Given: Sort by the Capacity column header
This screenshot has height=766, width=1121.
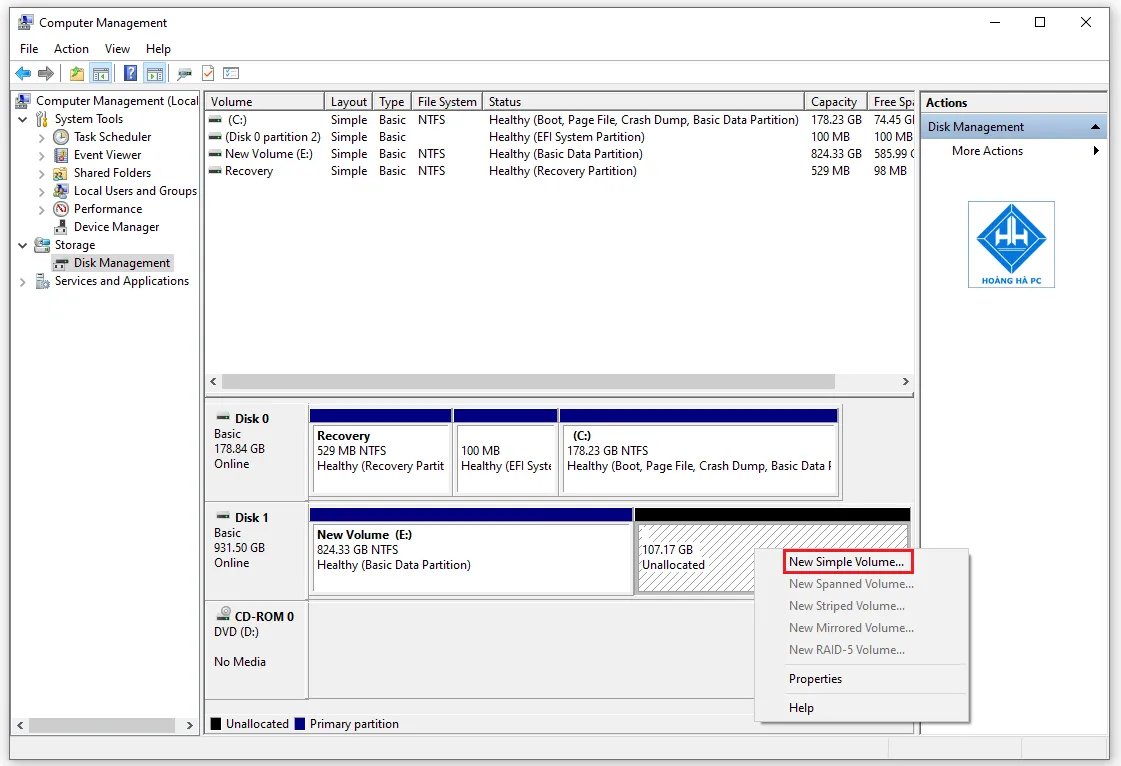Looking at the screenshot, I should pos(836,102).
